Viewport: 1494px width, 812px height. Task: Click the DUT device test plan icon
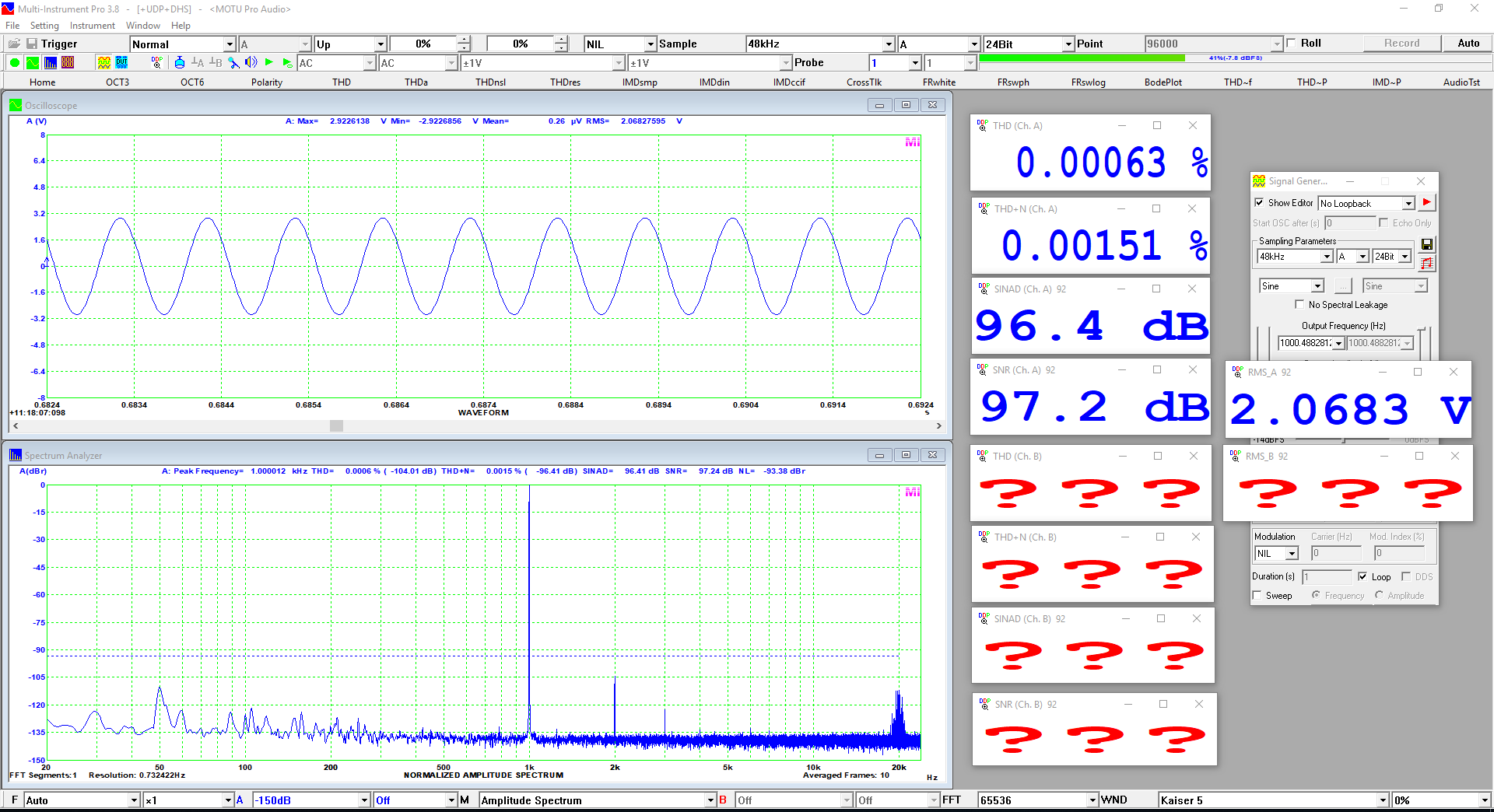[x=122, y=62]
